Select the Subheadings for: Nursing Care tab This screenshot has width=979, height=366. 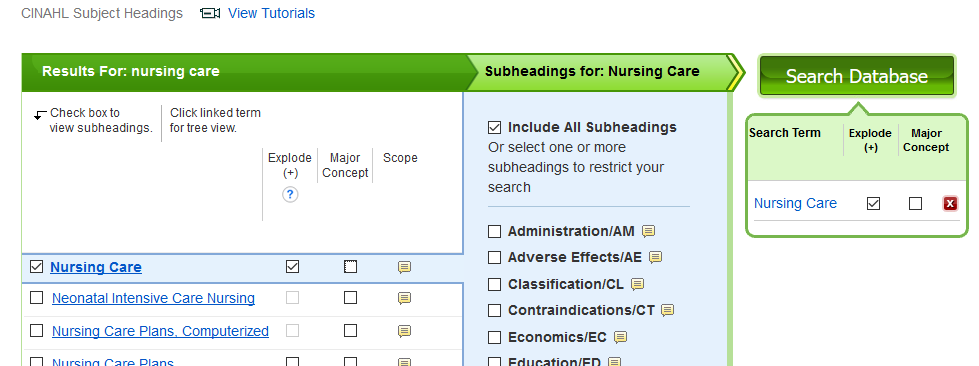593,71
